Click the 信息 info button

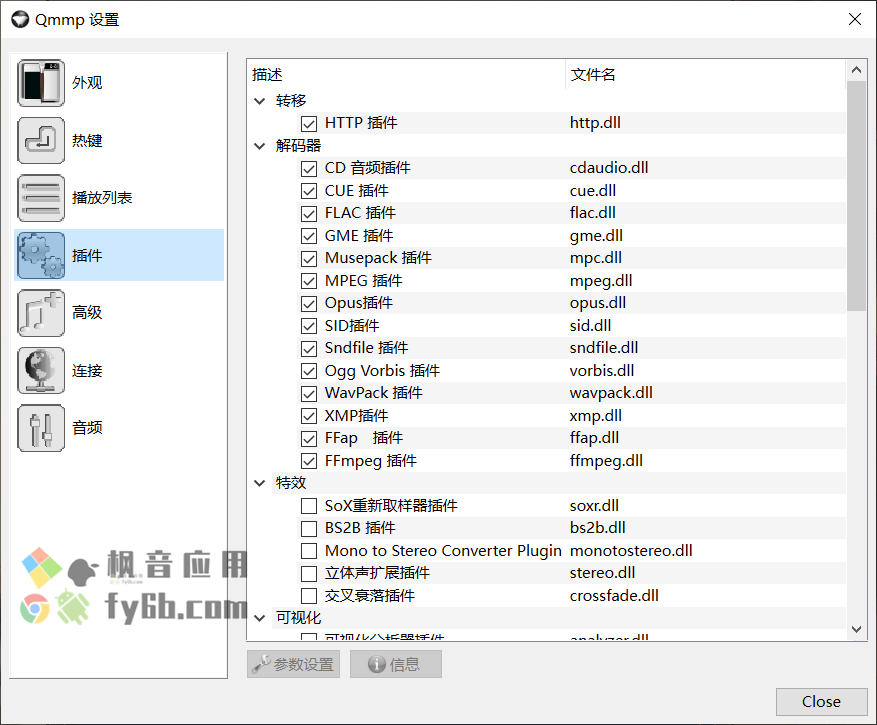pos(395,664)
